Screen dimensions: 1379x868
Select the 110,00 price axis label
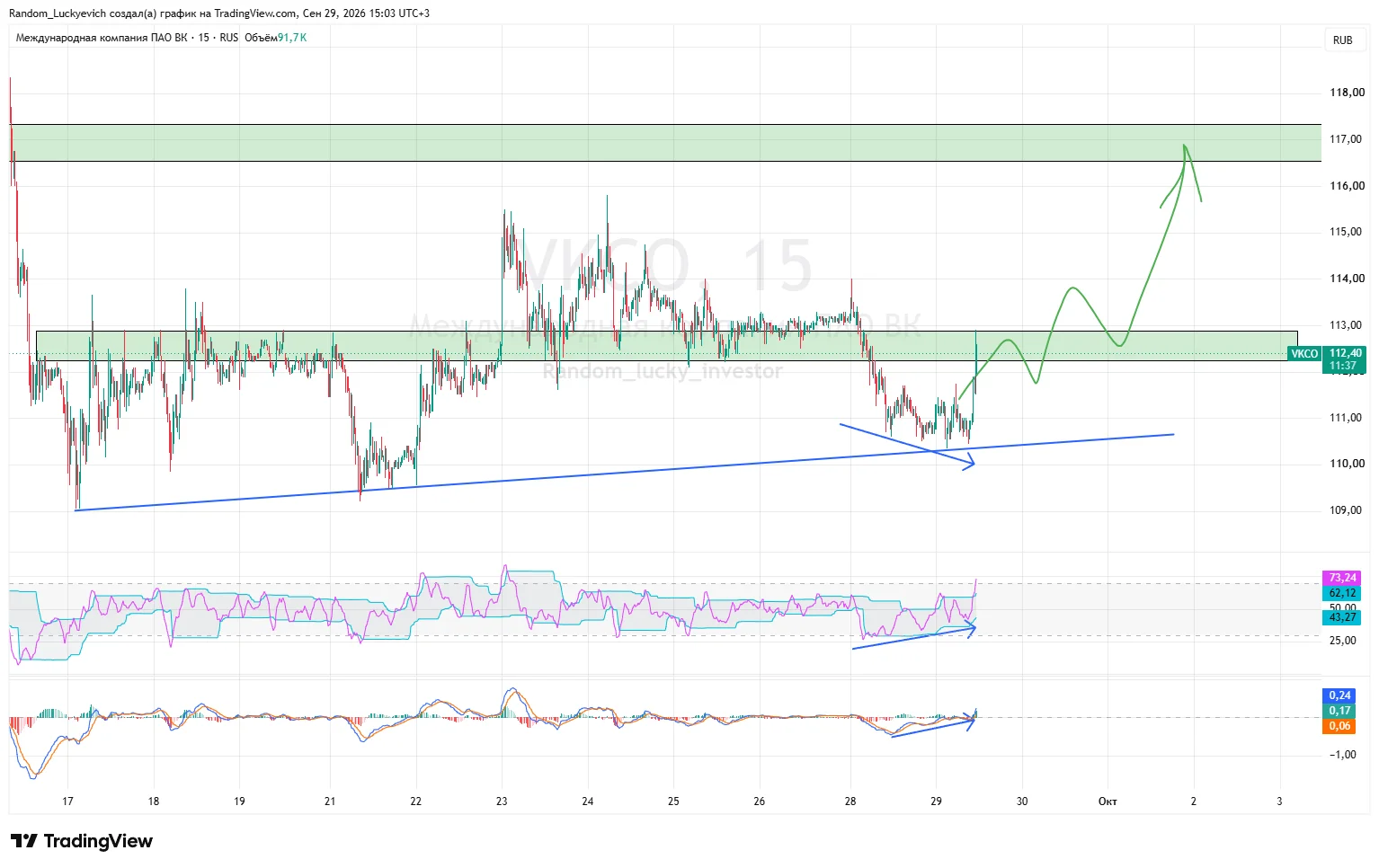(x=1347, y=464)
